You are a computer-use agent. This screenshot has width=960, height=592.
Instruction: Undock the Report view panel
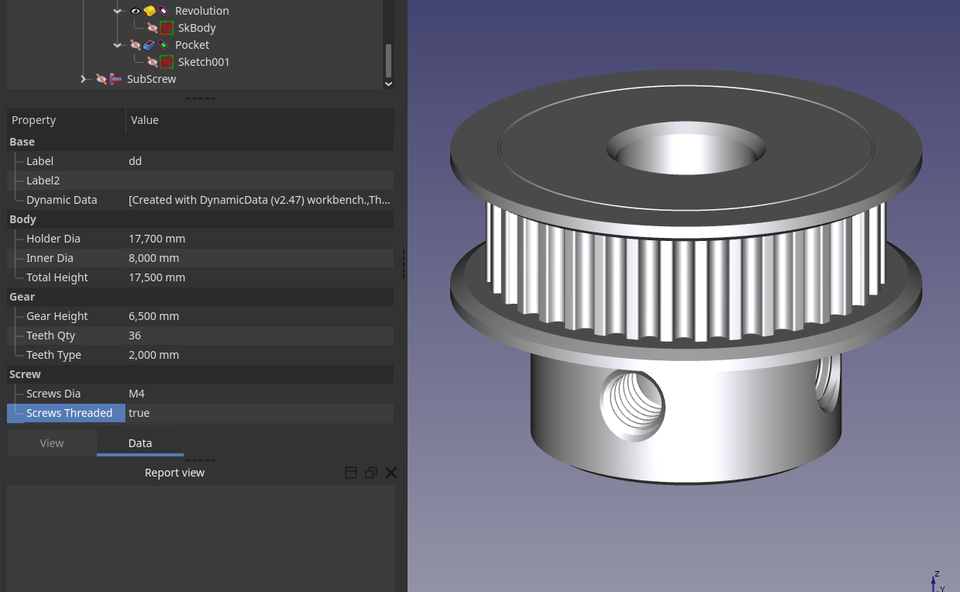pyautogui.click(x=370, y=472)
